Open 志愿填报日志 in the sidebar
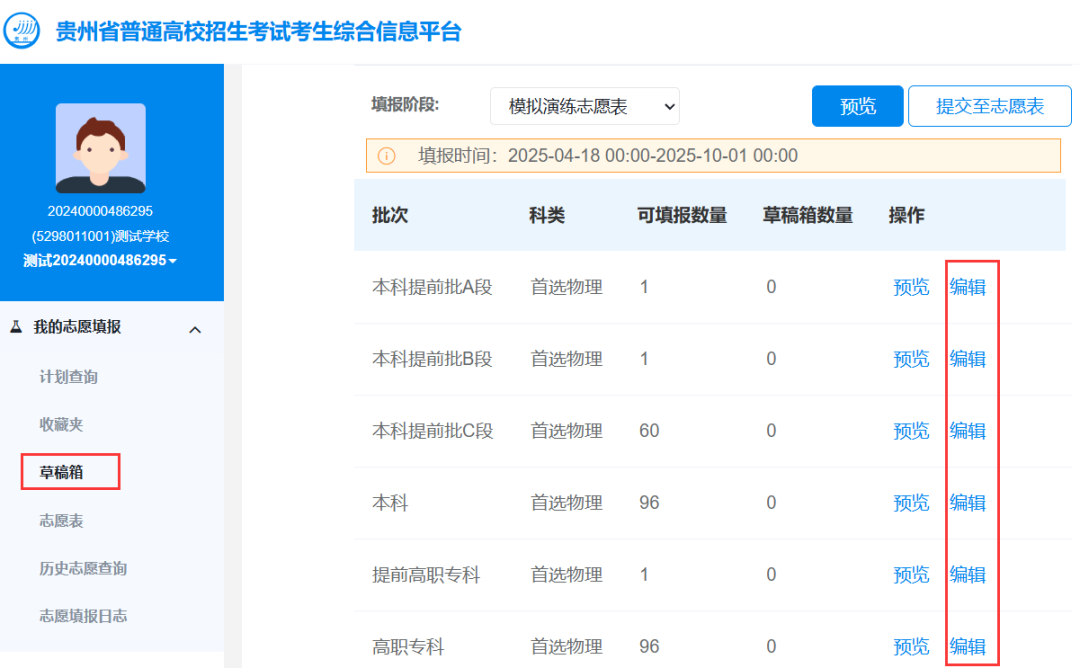1080x668 pixels. pos(83,615)
